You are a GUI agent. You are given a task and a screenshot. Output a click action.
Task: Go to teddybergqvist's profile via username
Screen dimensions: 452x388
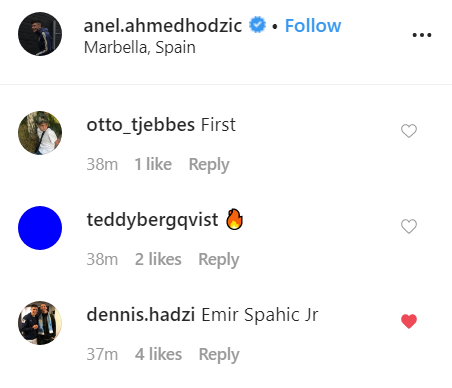tap(152, 220)
